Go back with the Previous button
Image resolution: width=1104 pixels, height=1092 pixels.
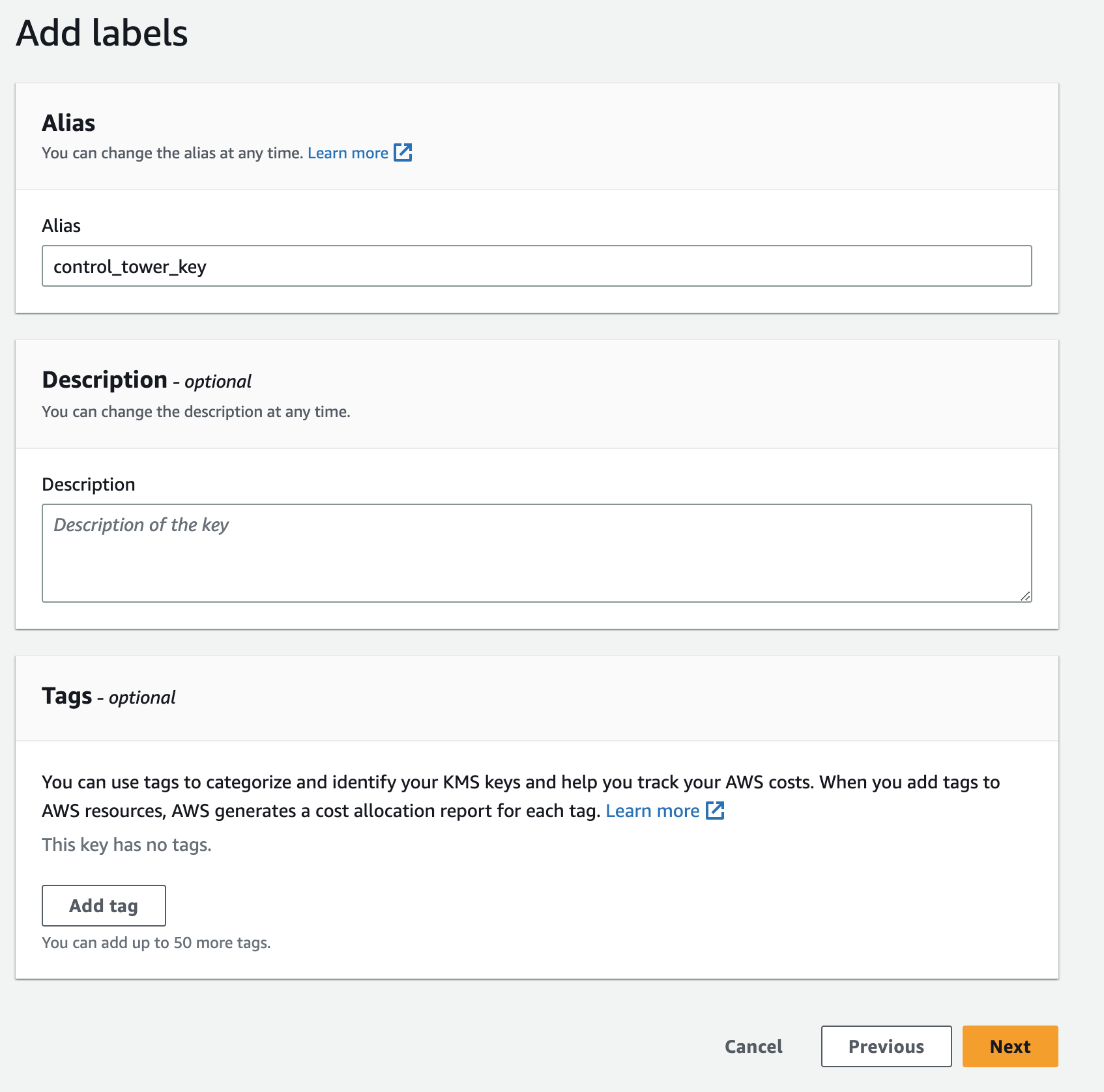coord(886,1046)
